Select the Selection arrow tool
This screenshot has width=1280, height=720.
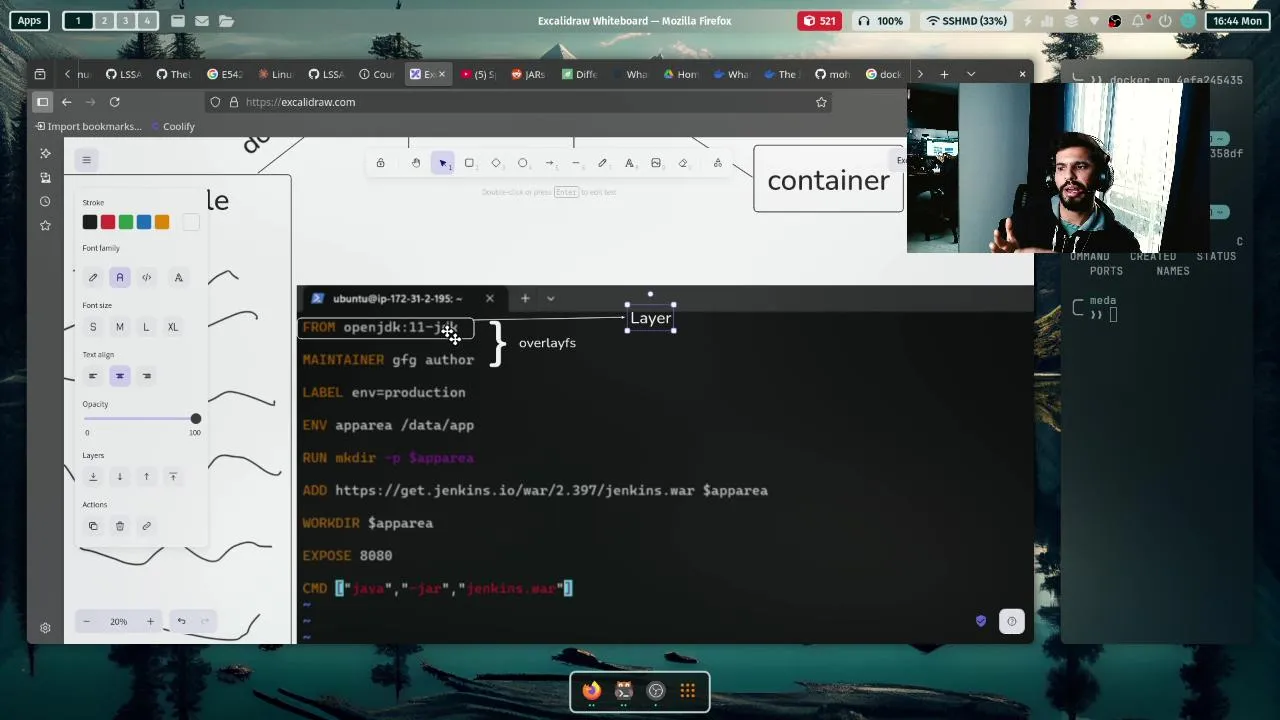[443, 163]
